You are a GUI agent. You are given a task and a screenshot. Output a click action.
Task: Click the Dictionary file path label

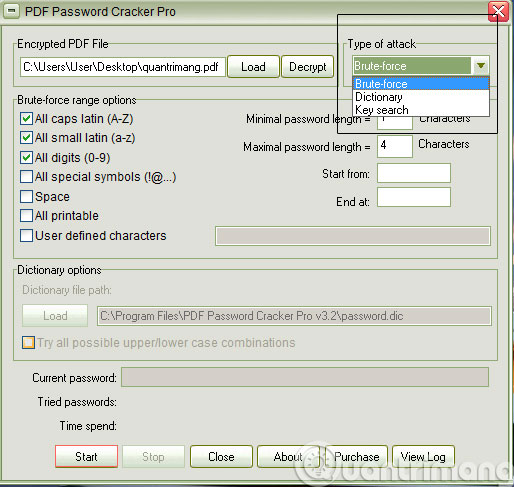67,290
